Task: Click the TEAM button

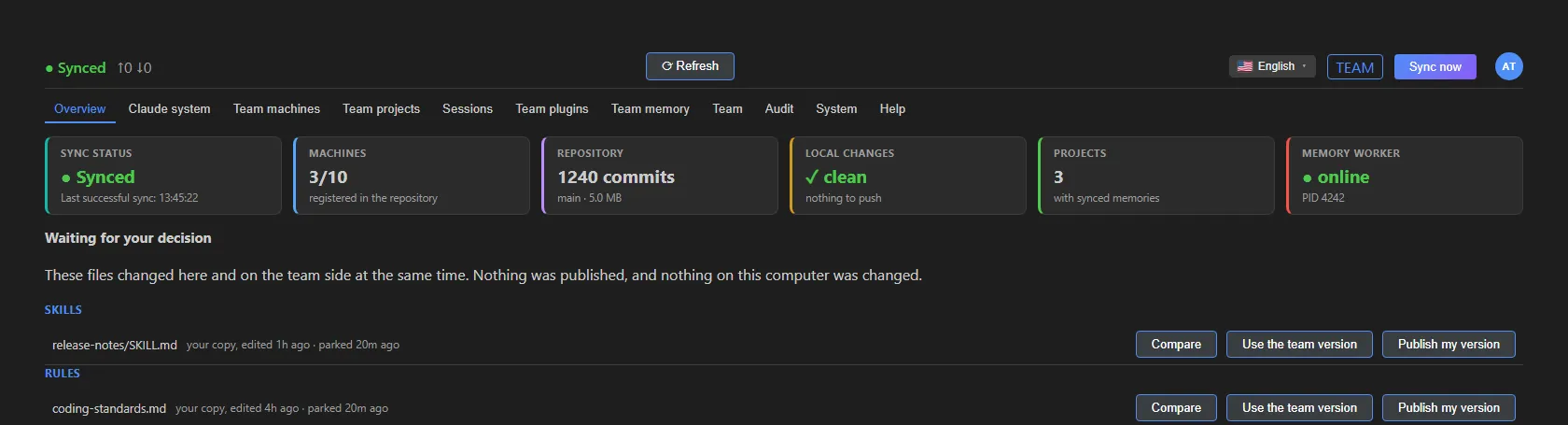Action: click(1354, 67)
